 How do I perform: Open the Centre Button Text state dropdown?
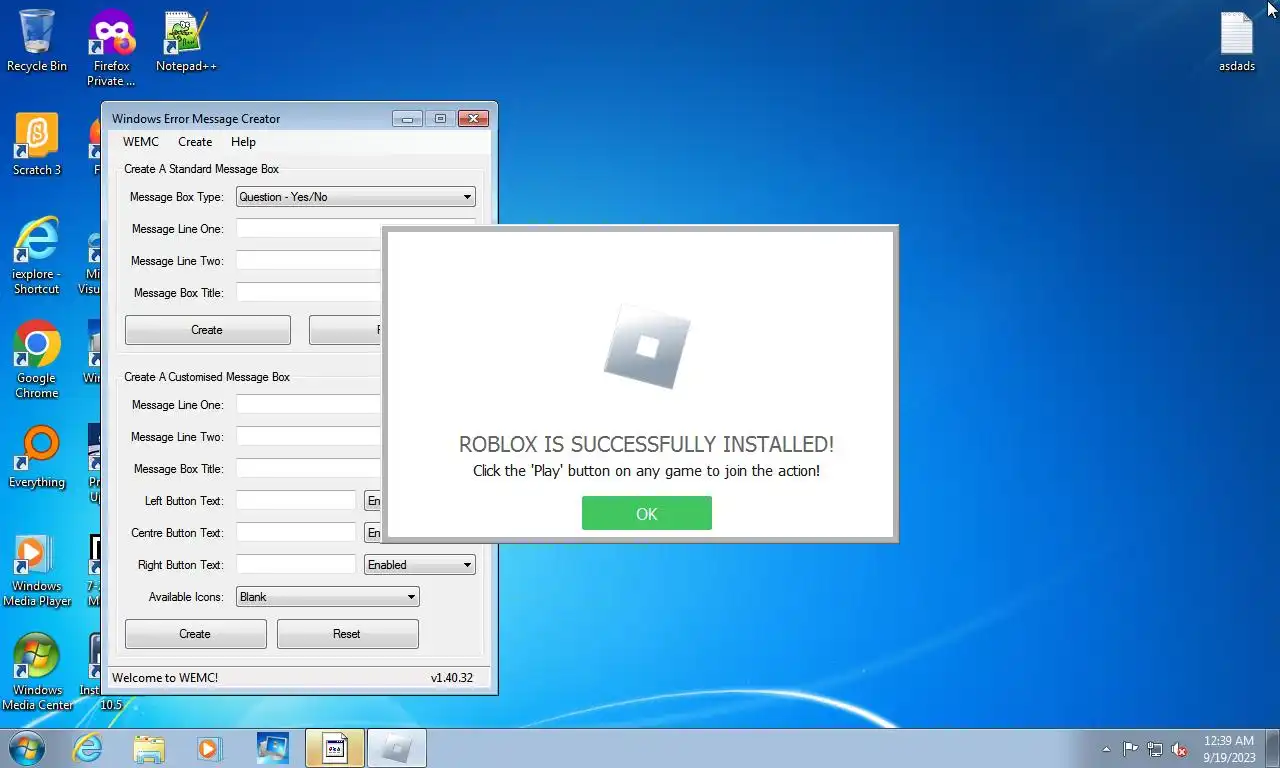[373, 533]
